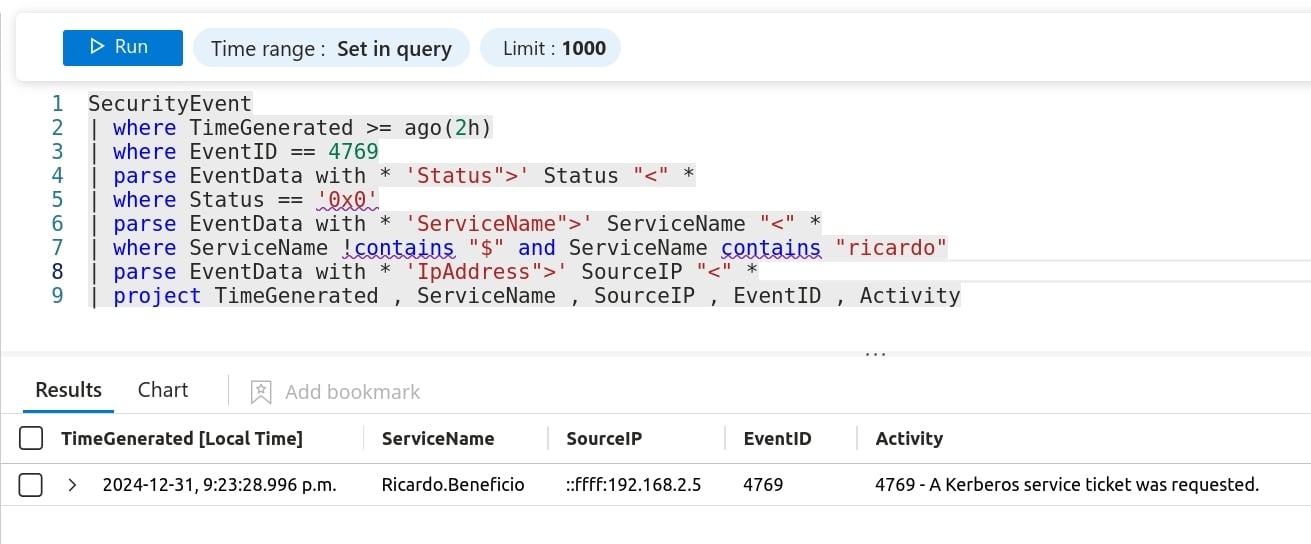Select the ::ffff:192.168.2.5 SourceIP cell
The width and height of the screenshot is (1311, 544).
633,485
